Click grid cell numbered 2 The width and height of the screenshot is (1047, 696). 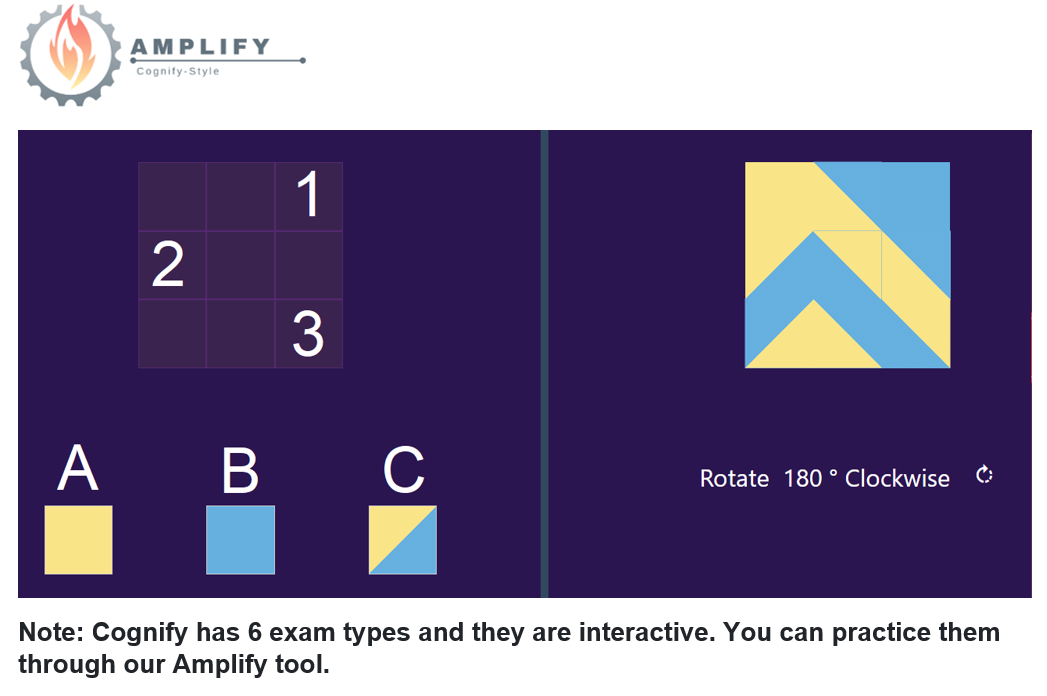coord(172,265)
